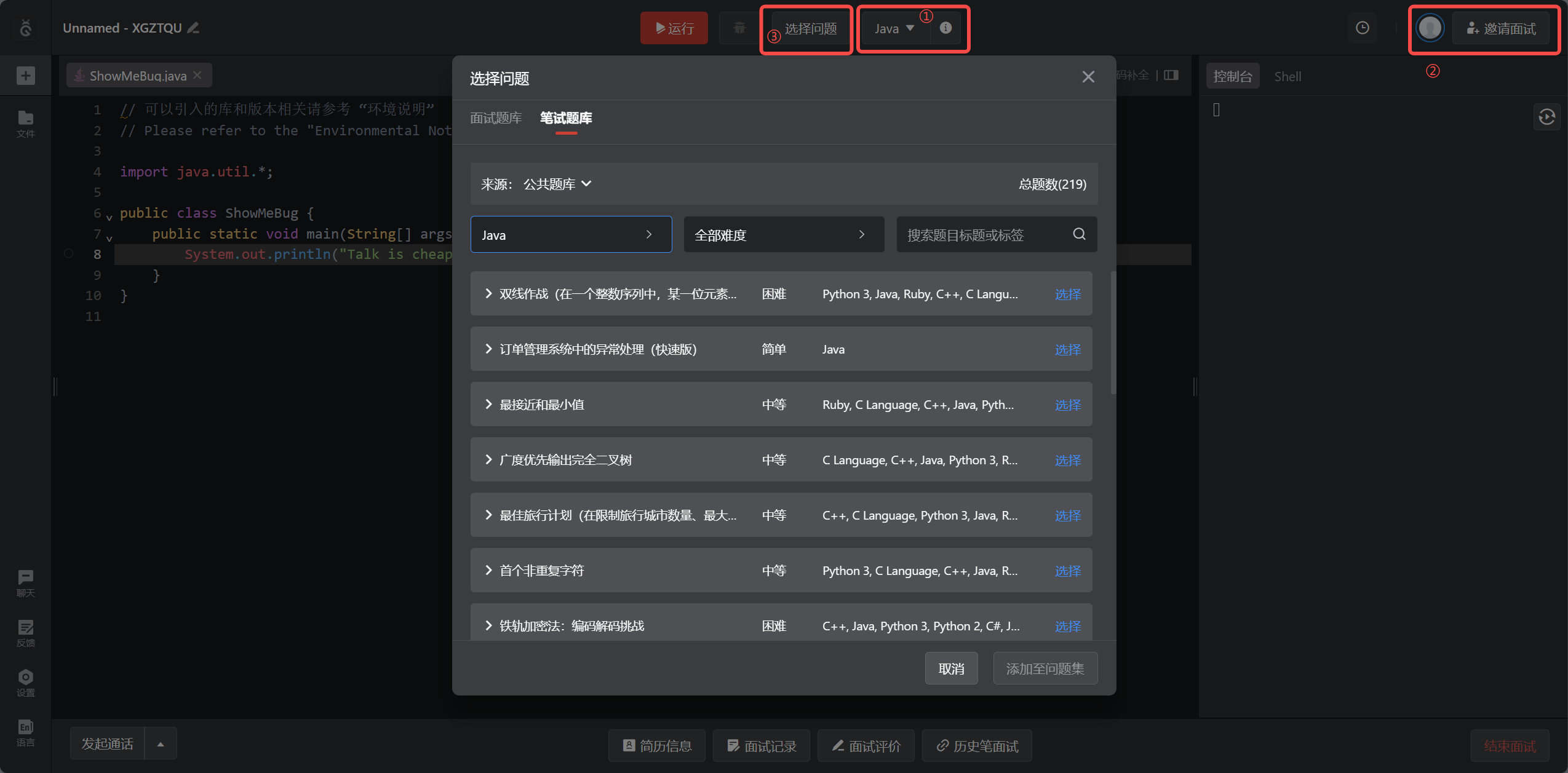Open the Files panel in left sidebar

pyautogui.click(x=25, y=123)
